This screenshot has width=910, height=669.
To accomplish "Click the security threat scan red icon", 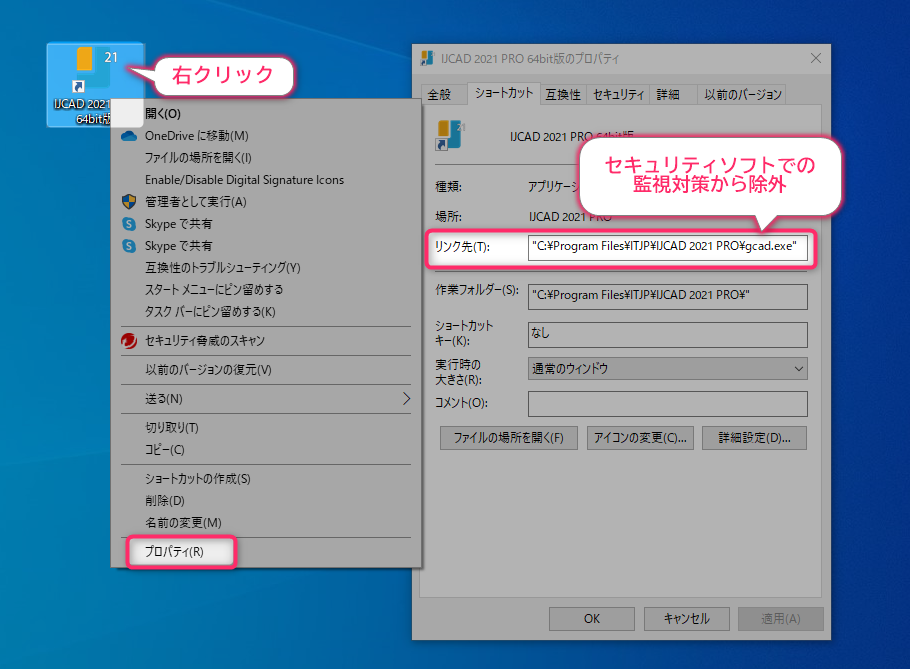I will pyautogui.click(x=129, y=341).
